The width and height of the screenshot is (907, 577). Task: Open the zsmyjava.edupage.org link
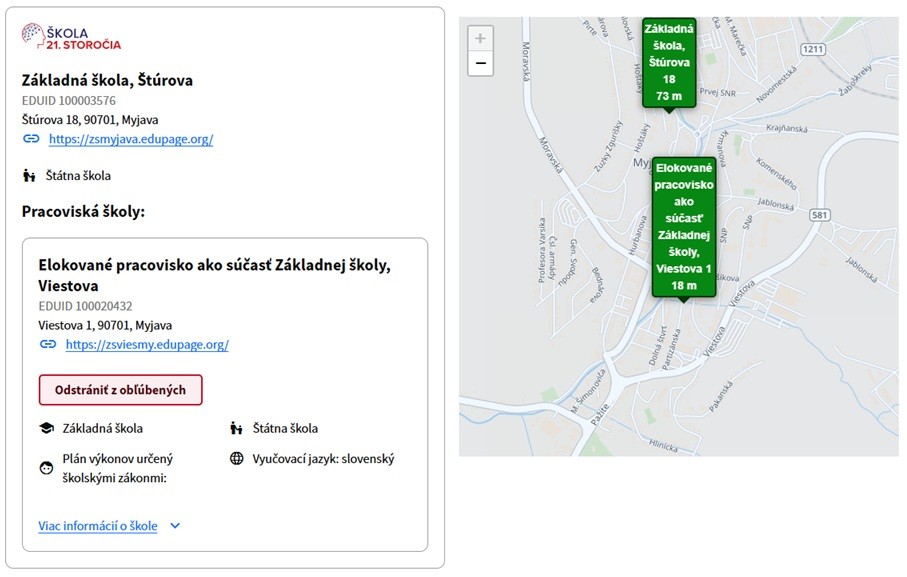[131, 139]
